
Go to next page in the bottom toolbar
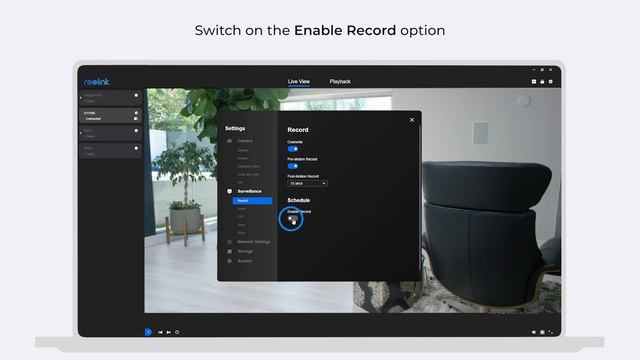point(169,332)
